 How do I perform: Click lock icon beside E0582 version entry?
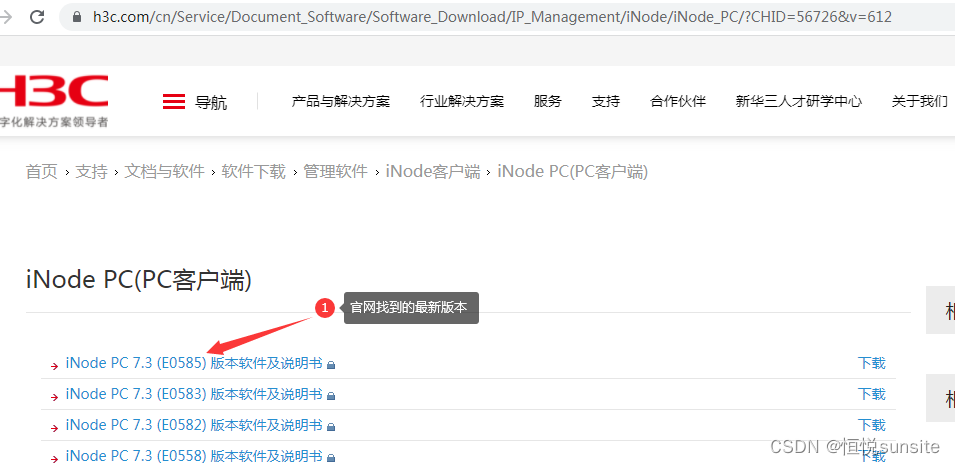click(x=331, y=427)
